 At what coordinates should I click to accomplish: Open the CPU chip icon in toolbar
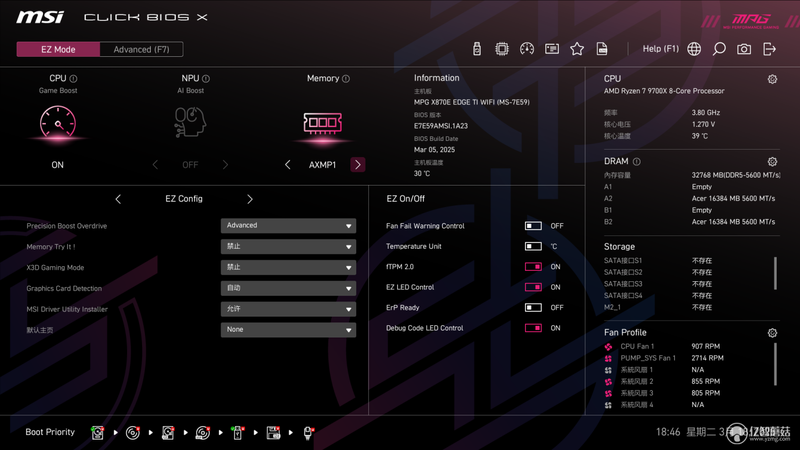tap(502, 49)
